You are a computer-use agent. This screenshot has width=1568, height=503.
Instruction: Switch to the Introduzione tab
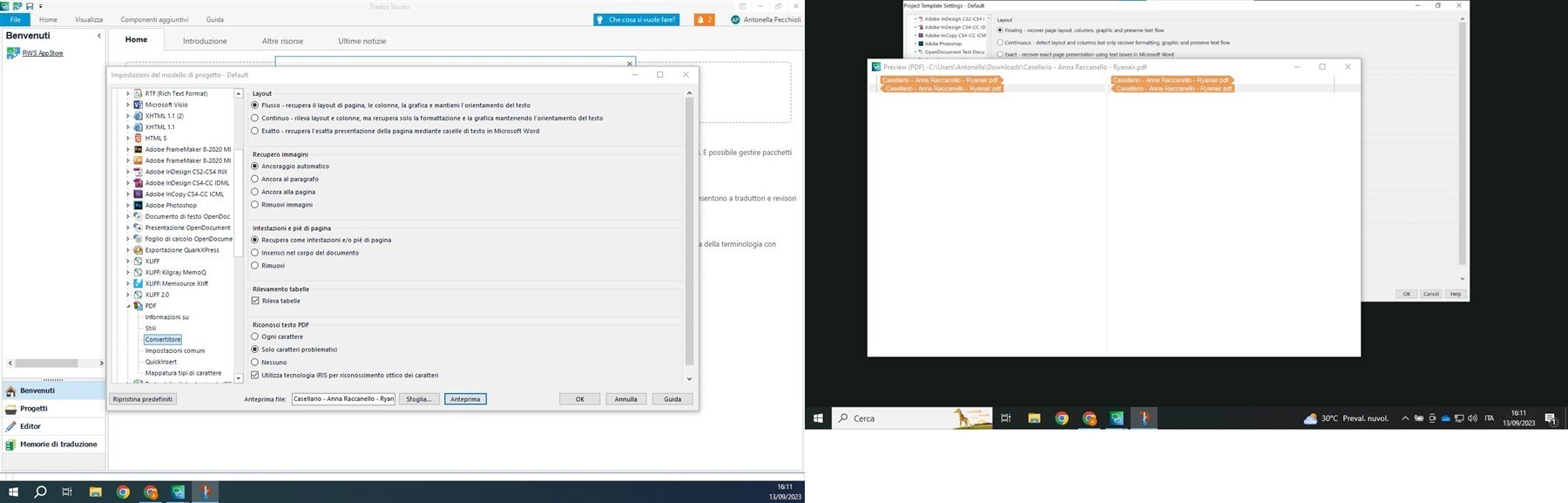point(205,41)
